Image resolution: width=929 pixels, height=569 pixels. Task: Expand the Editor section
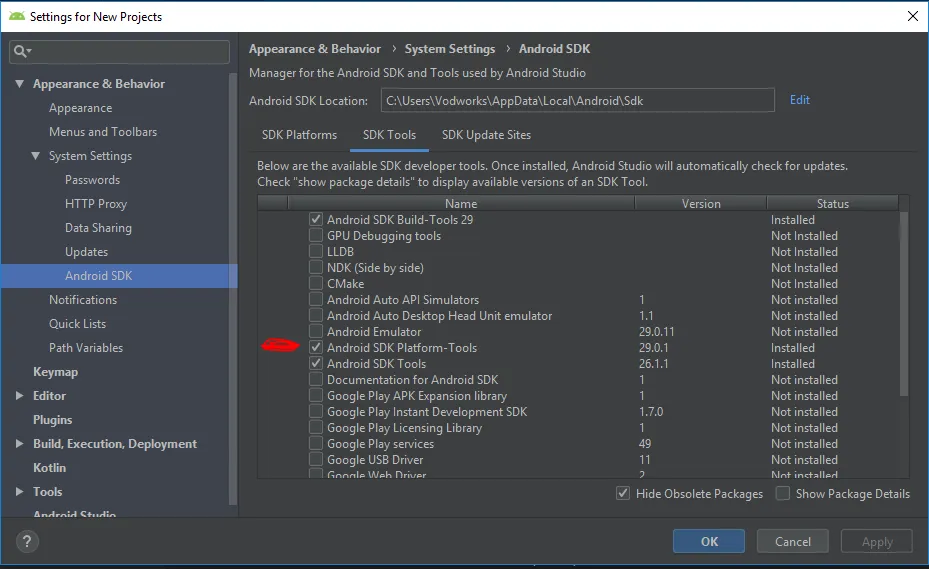pyautogui.click(x=20, y=395)
